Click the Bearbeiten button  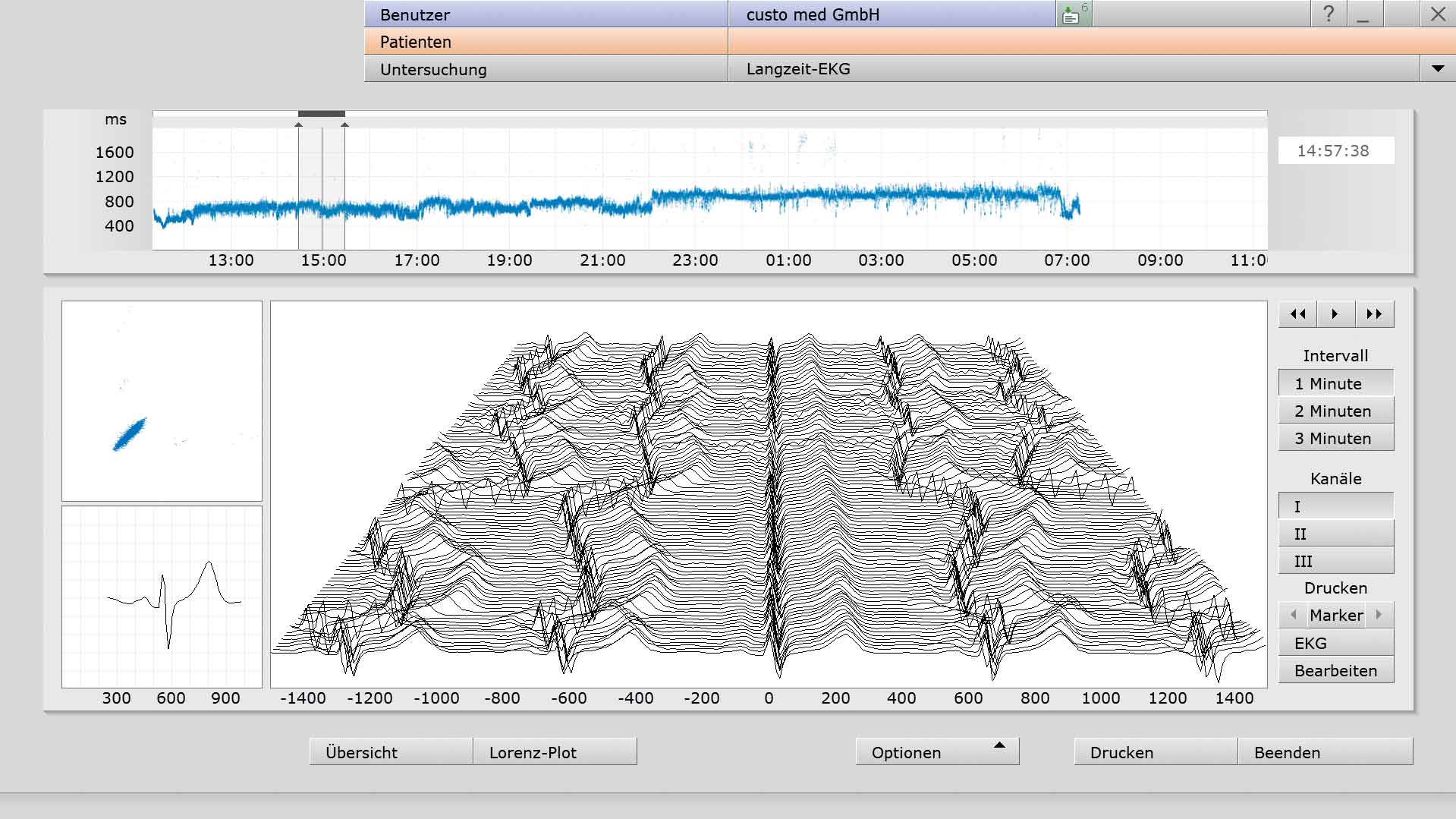[1336, 670]
